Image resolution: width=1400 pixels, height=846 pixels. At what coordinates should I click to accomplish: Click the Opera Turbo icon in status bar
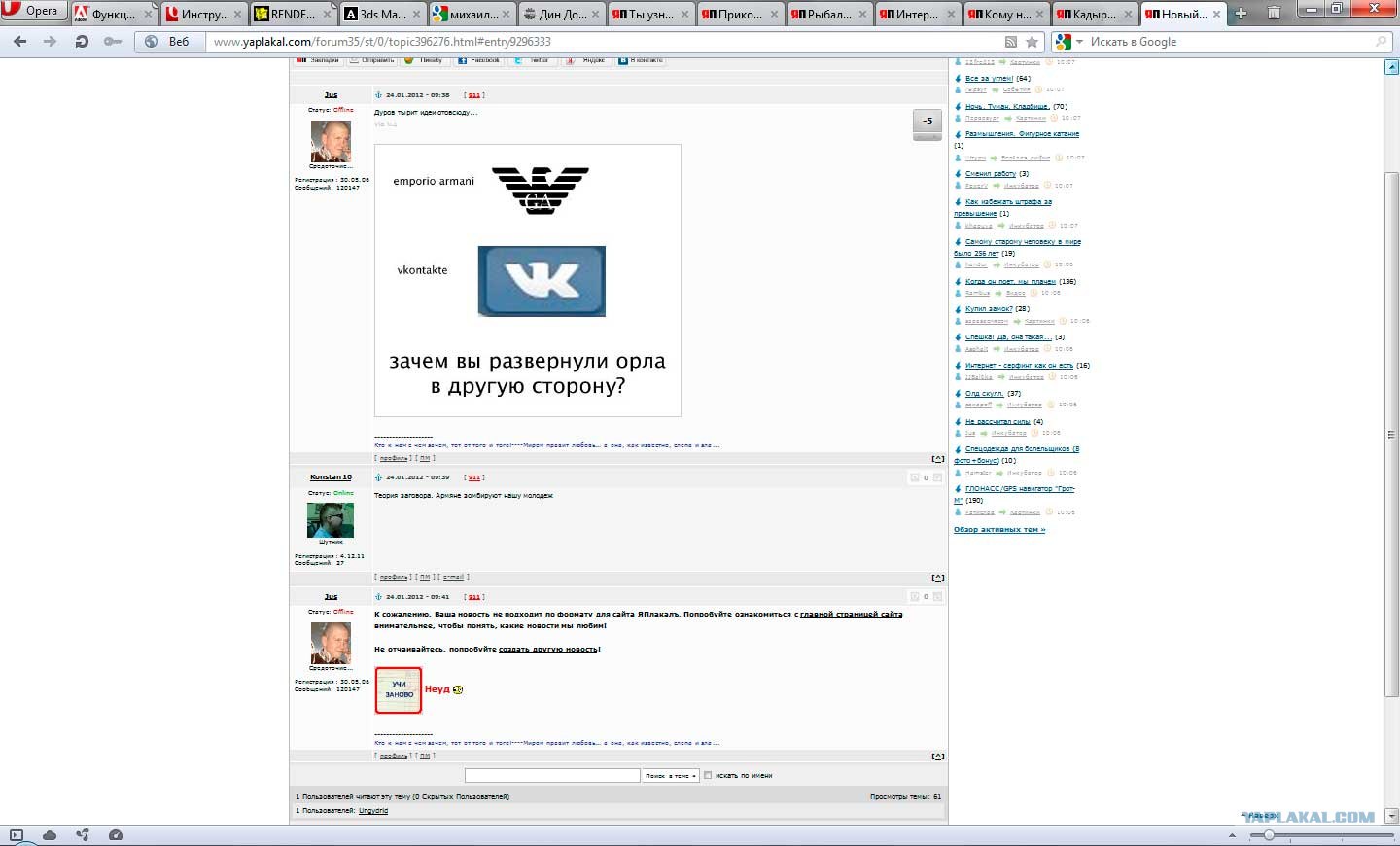tap(116, 835)
